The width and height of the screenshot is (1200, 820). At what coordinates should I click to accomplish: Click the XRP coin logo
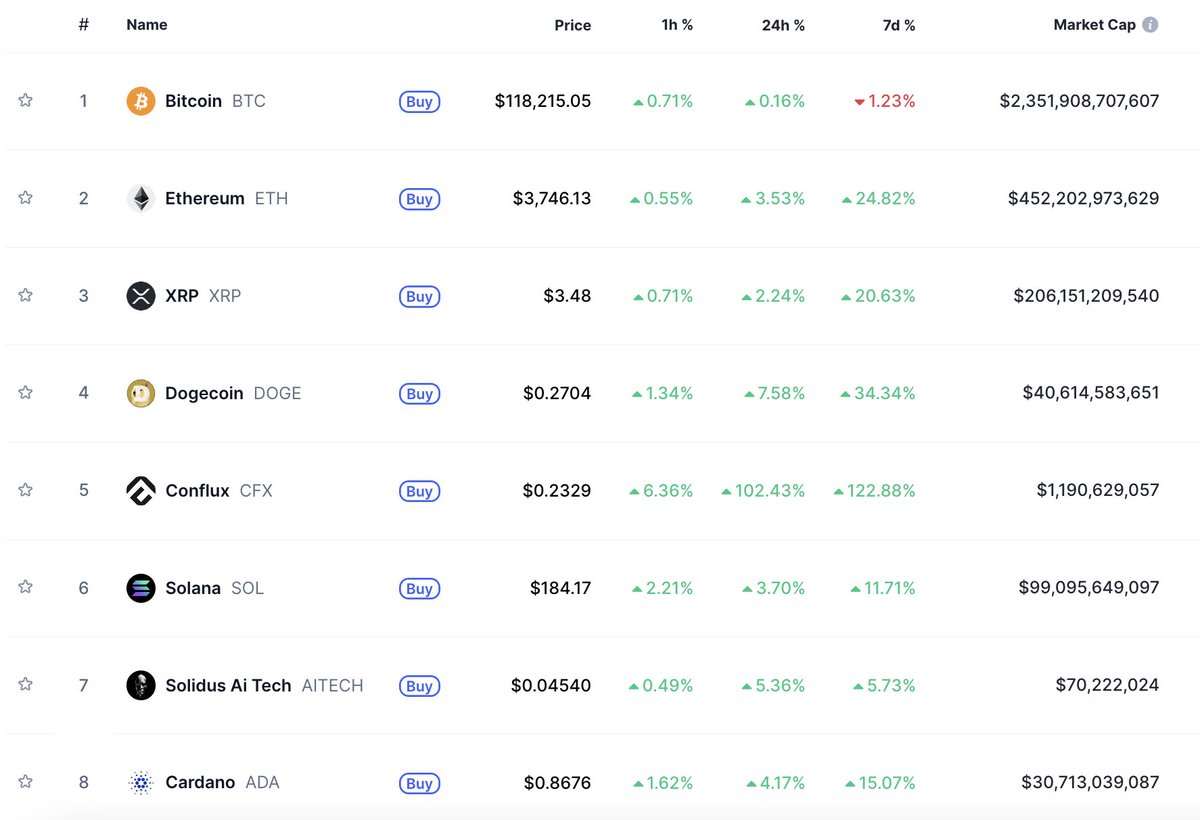pyautogui.click(x=141, y=296)
